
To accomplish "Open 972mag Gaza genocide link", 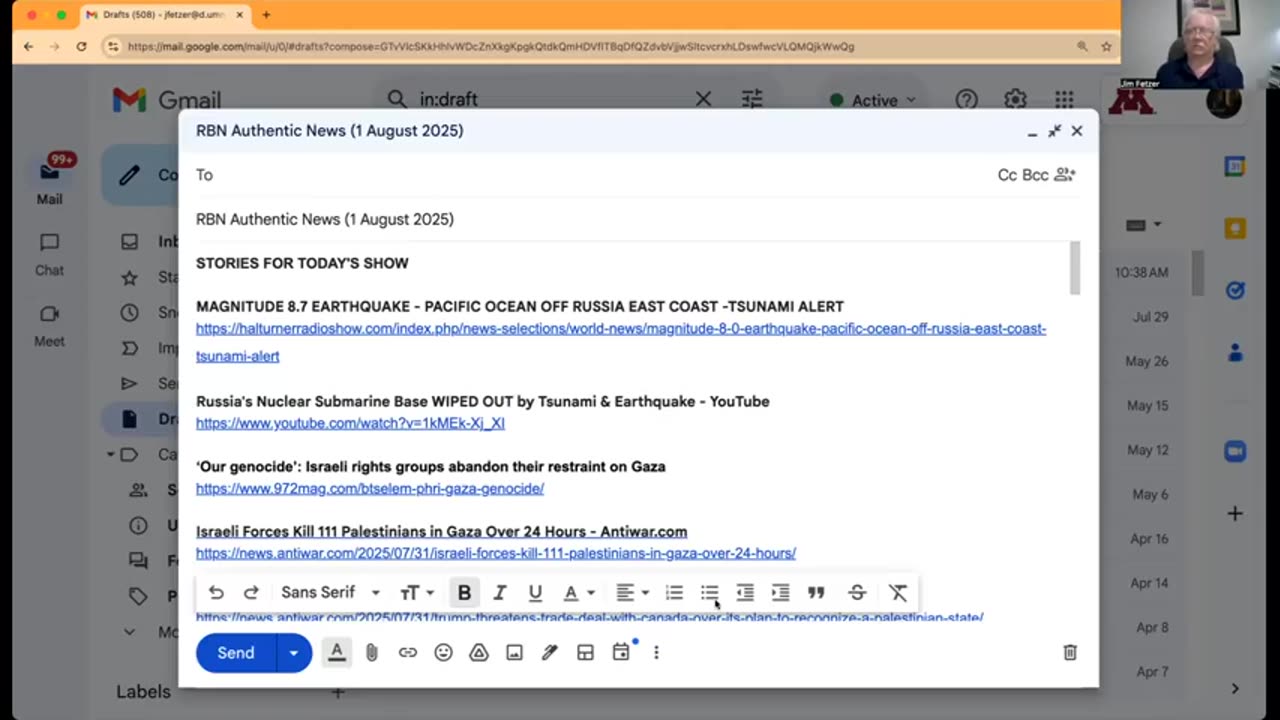I will [x=370, y=488].
